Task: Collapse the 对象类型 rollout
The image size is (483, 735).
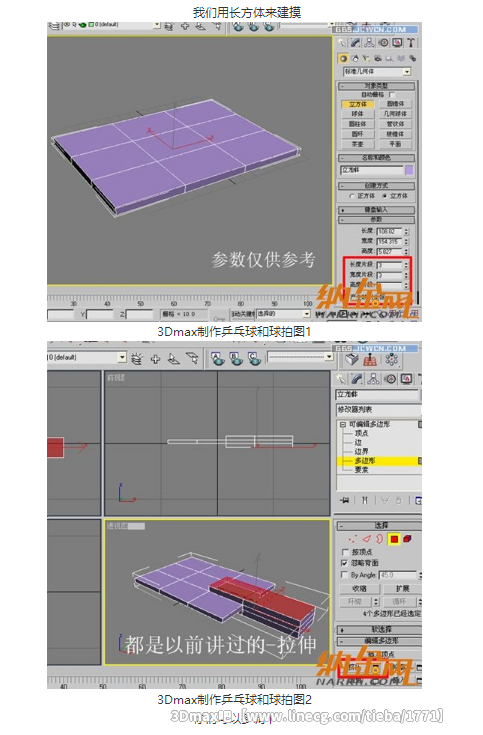Action: tap(377, 86)
